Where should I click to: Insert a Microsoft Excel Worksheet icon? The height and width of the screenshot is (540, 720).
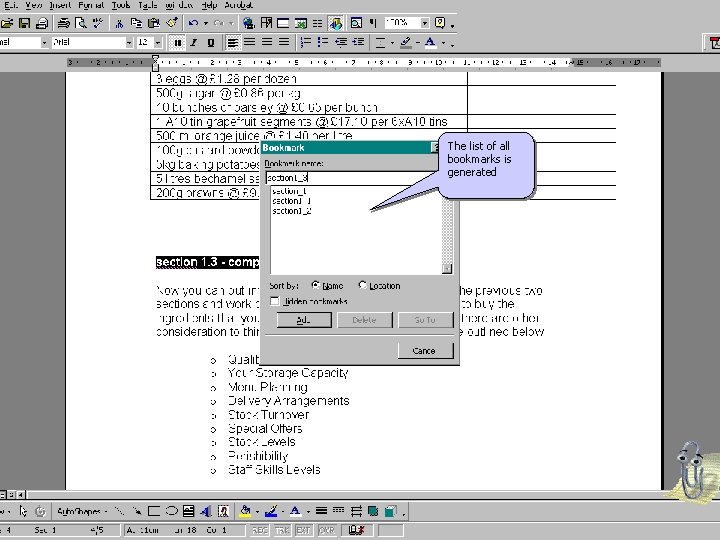[x=301, y=22]
